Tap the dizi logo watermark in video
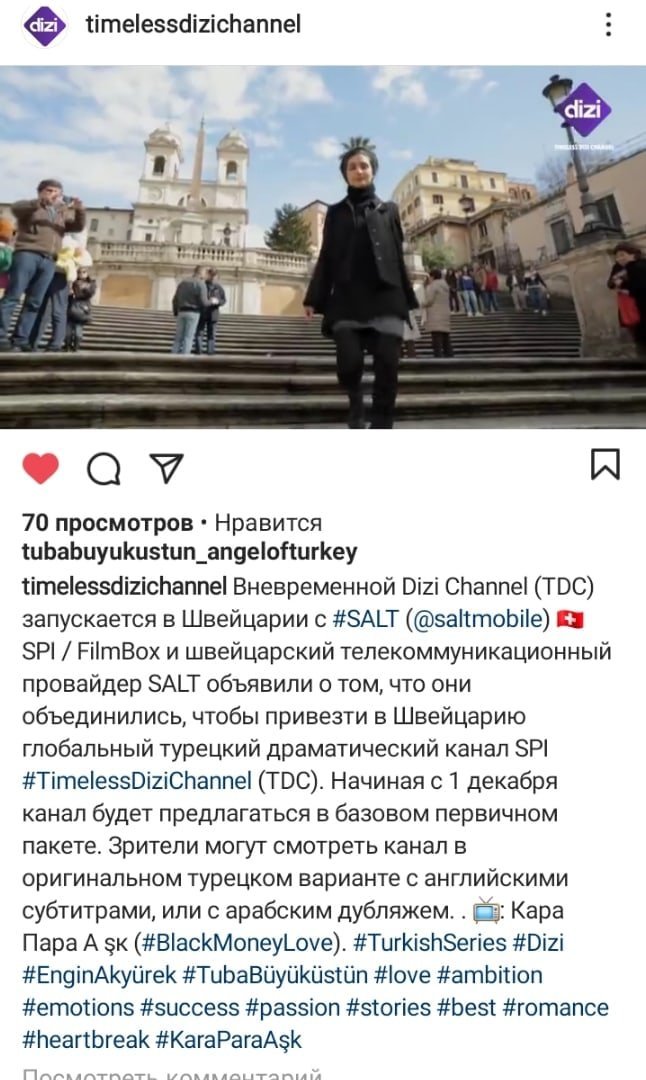Image resolution: width=646 pixels, height=1080 pixels. point(583,109)
